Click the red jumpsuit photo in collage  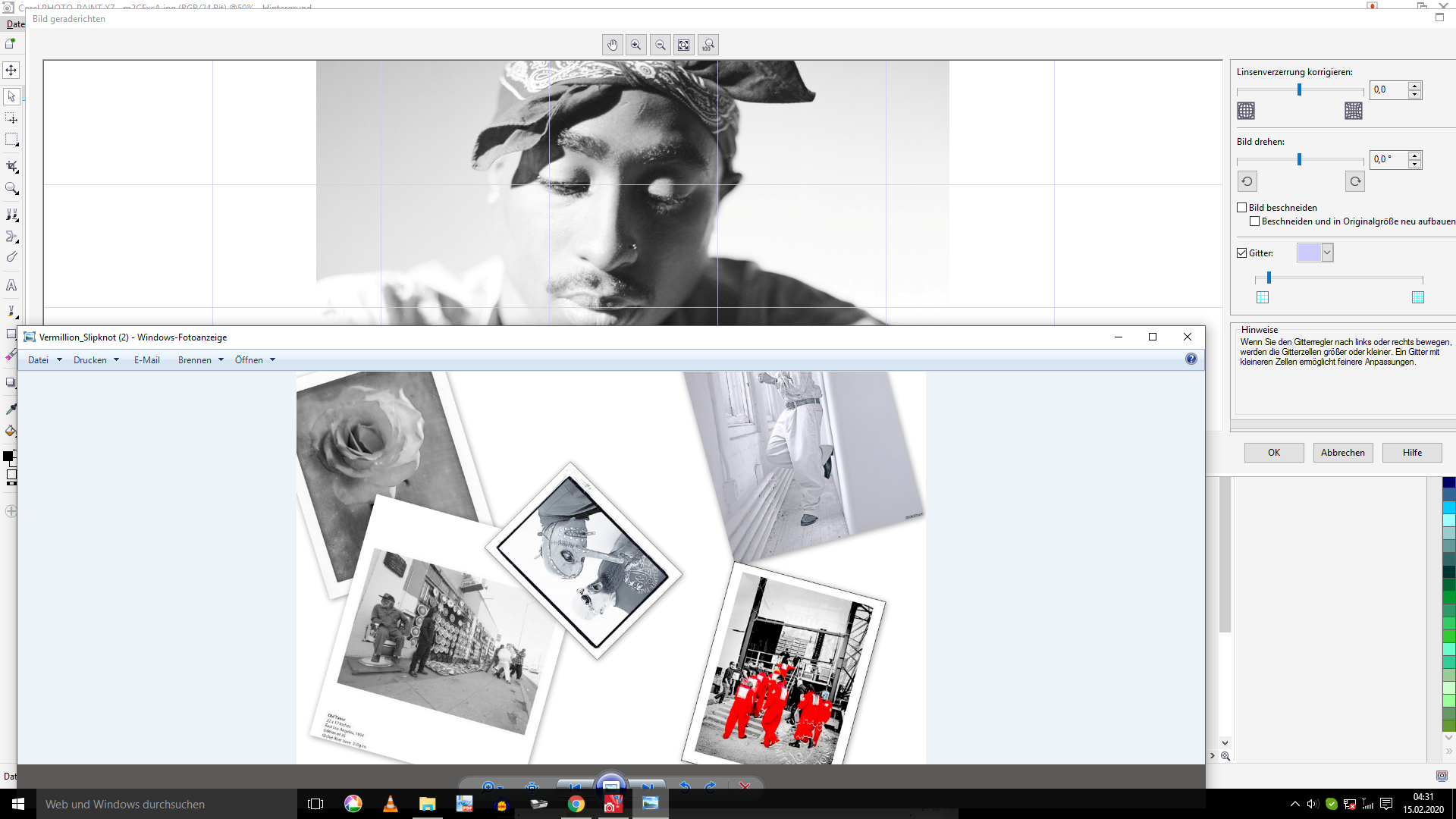784,664
